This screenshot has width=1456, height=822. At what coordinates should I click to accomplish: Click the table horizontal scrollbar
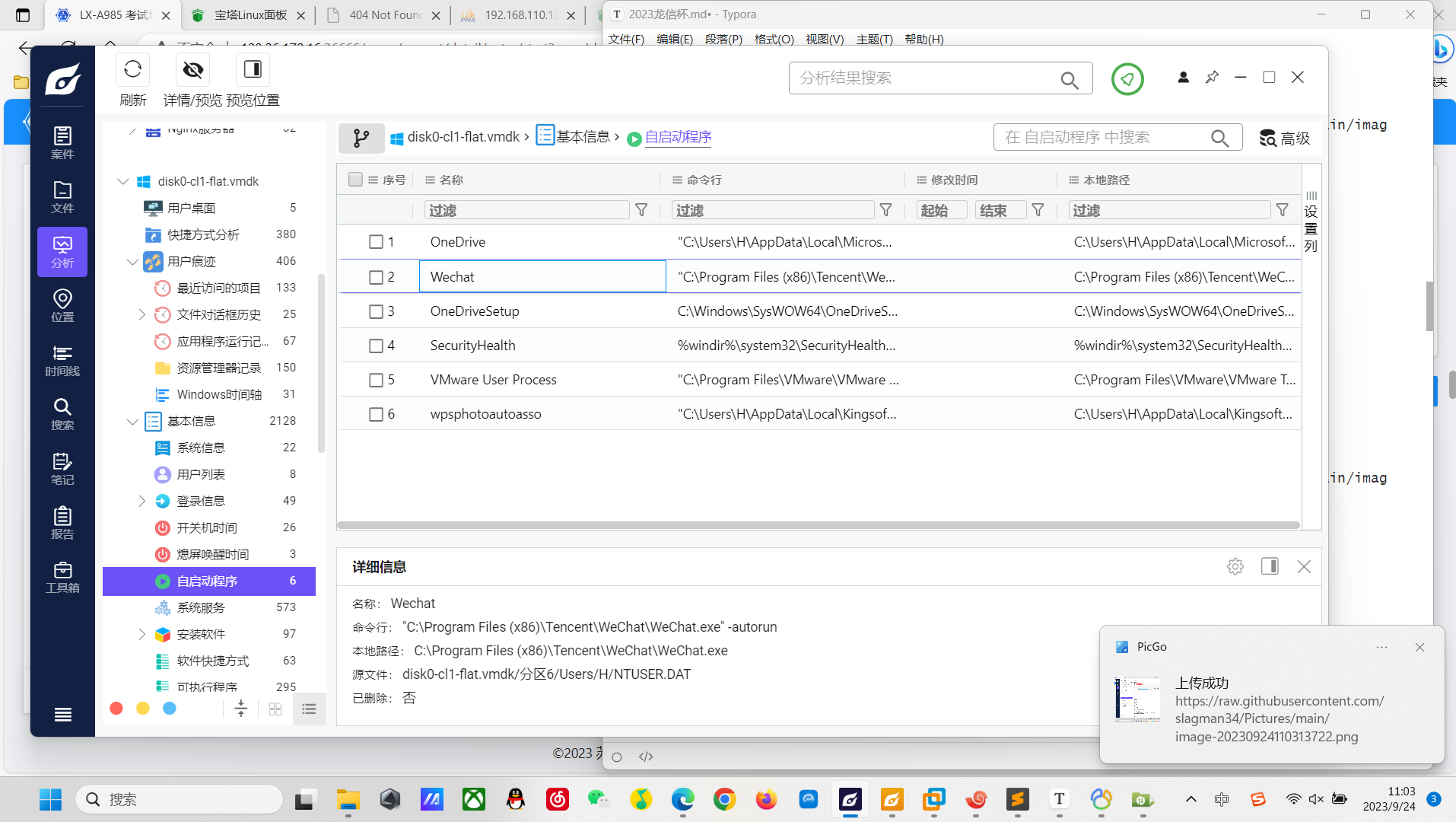click(818, 525)
